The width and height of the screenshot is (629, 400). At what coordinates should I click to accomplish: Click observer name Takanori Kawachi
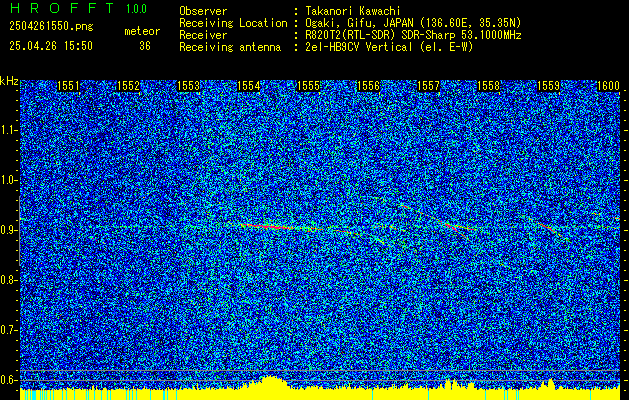click(x=353, y=11)
